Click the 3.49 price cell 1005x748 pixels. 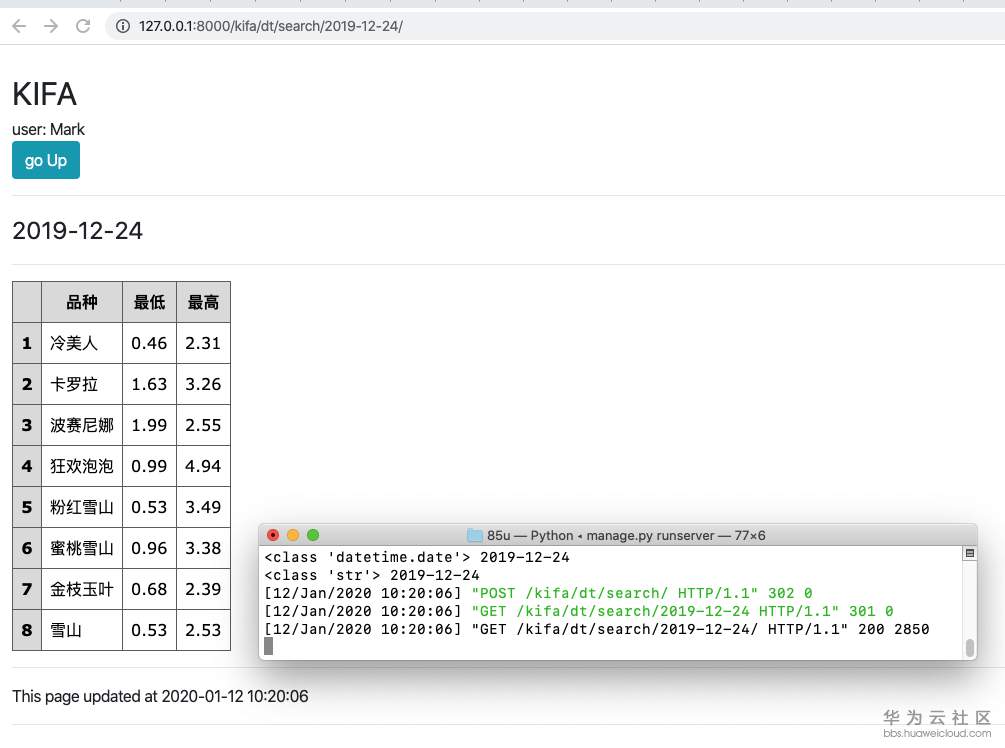(x=203, y=507)
